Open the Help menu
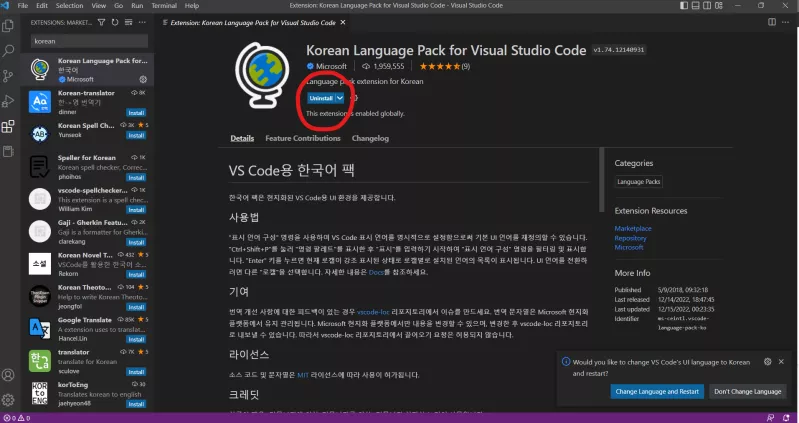Viewport: 799px width, 423px height. coord(192,6)
